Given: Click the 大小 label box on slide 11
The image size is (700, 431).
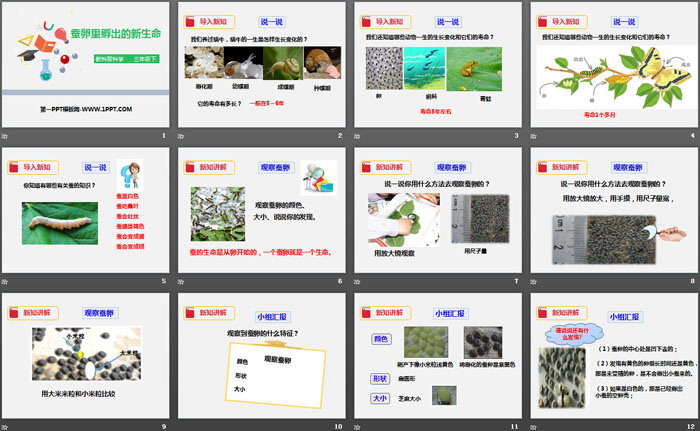Looking at the screenshot, I should coord(380,398).
